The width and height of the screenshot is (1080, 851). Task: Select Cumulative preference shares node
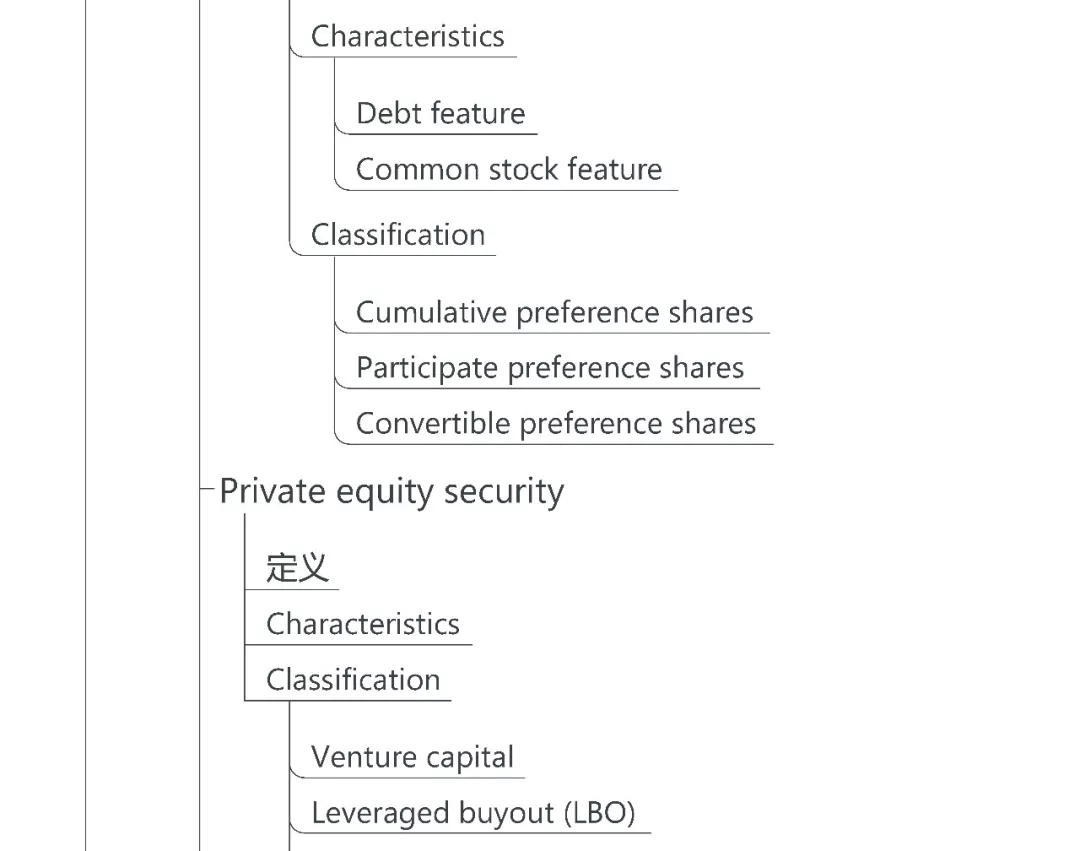554,312
